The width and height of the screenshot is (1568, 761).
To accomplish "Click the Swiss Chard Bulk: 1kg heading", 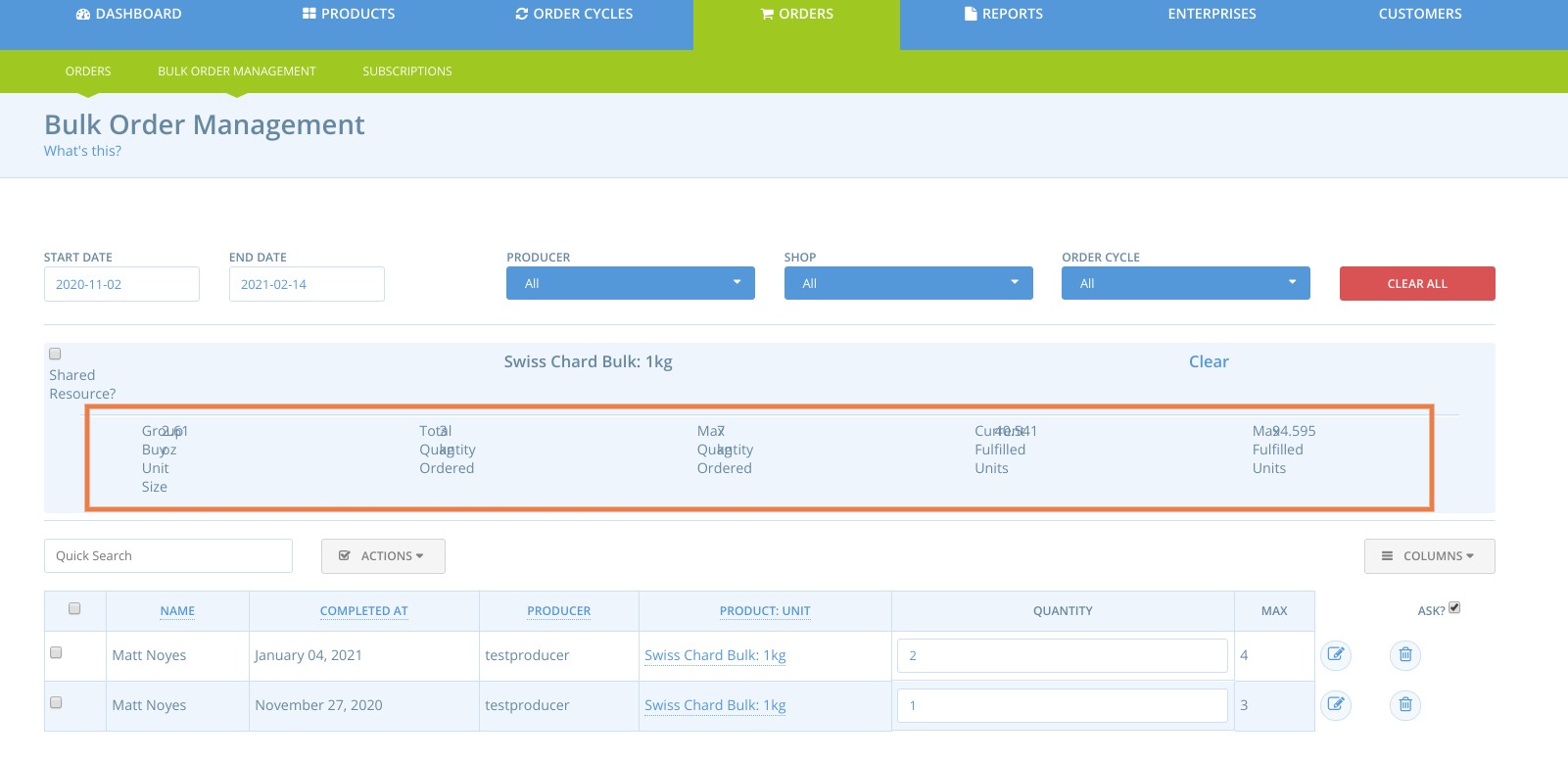I will coord(588,361).
